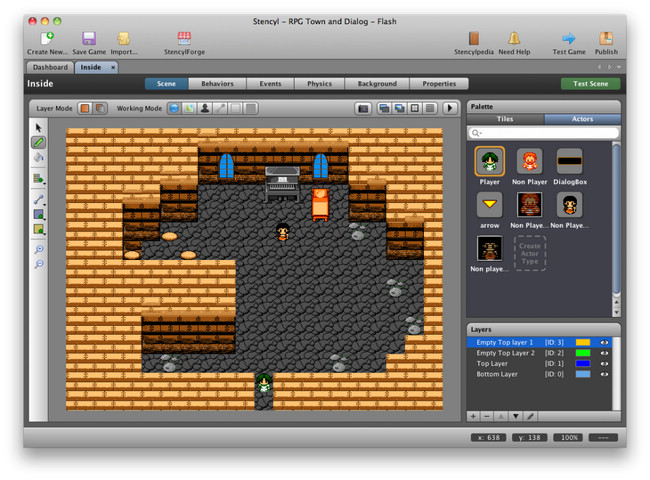
Task: Click green swatch of Empty Top Layer 2
Action: click(x=582, y=353)
